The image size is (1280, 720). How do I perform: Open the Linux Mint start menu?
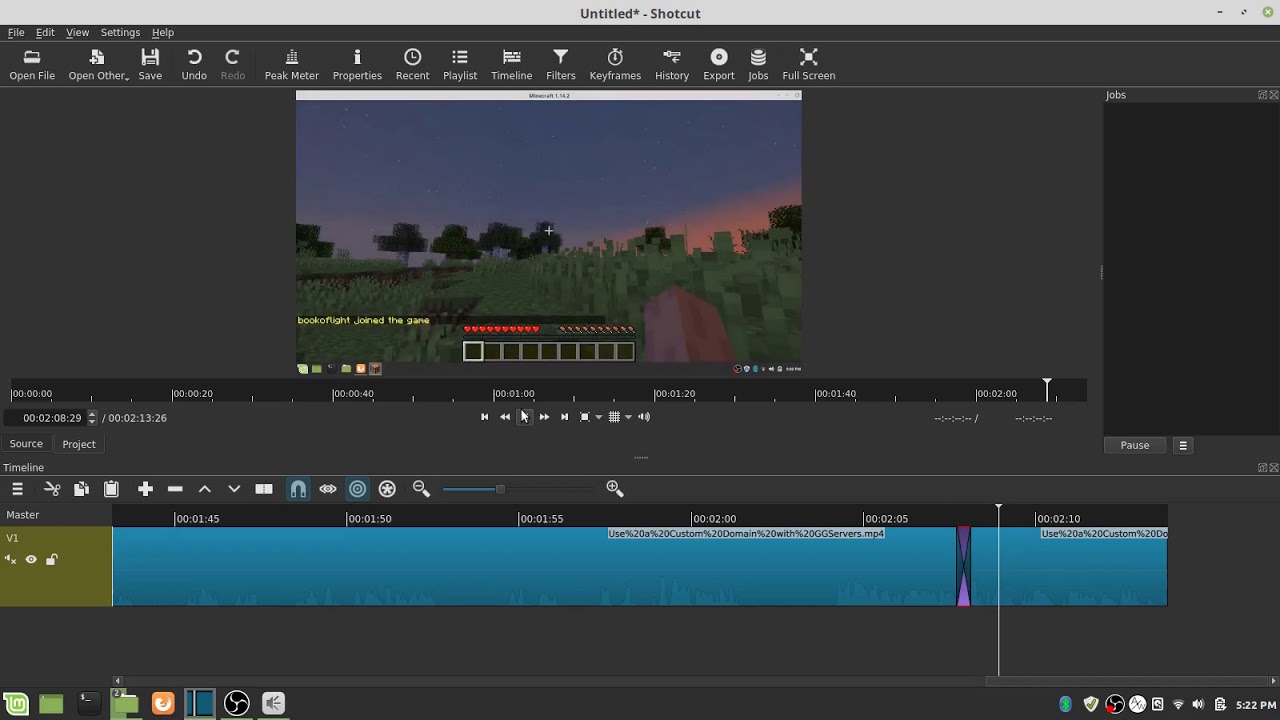click(16, 704)
